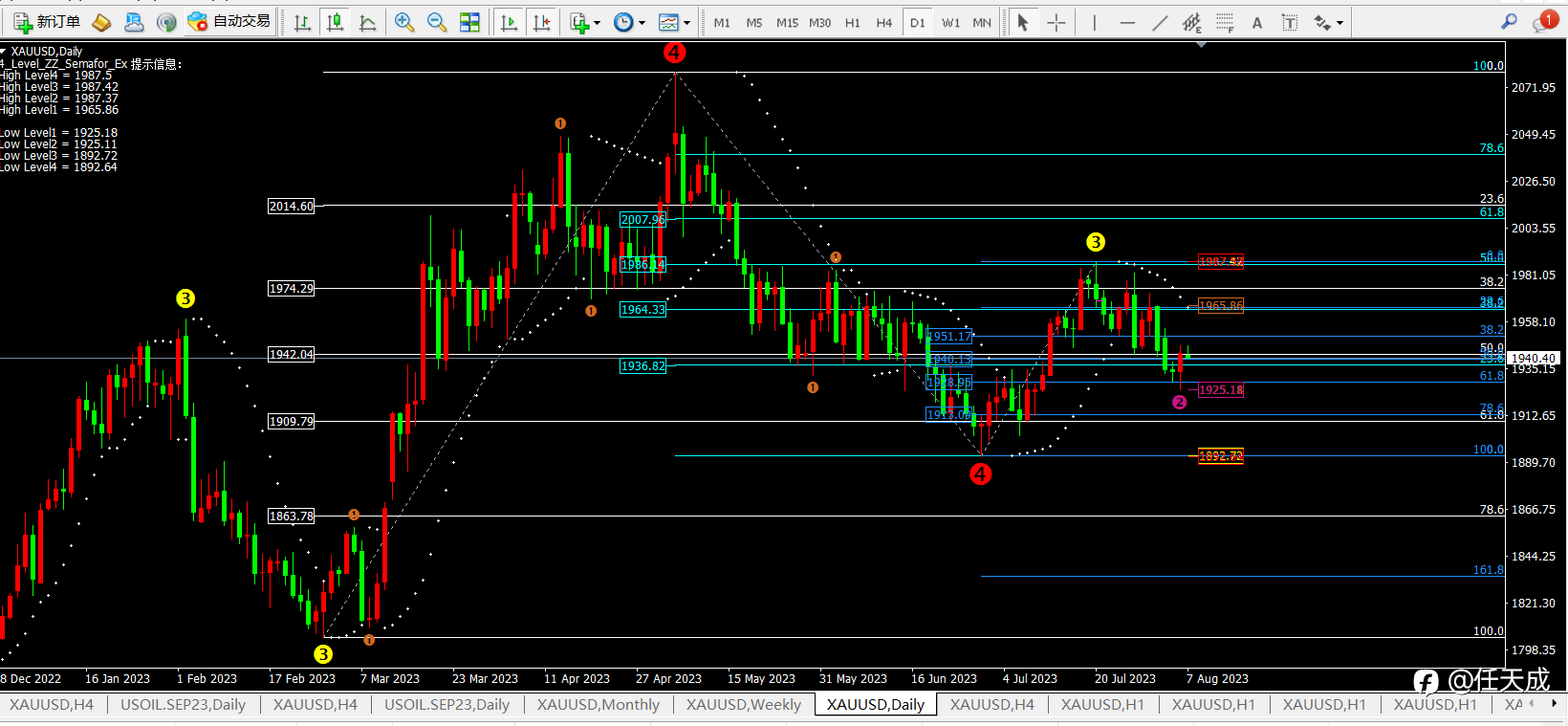Image resolution: width=1568 pixels, height=726 pixels.
Task: Select the M5 timeframe
Action: (x=754, y=22)
